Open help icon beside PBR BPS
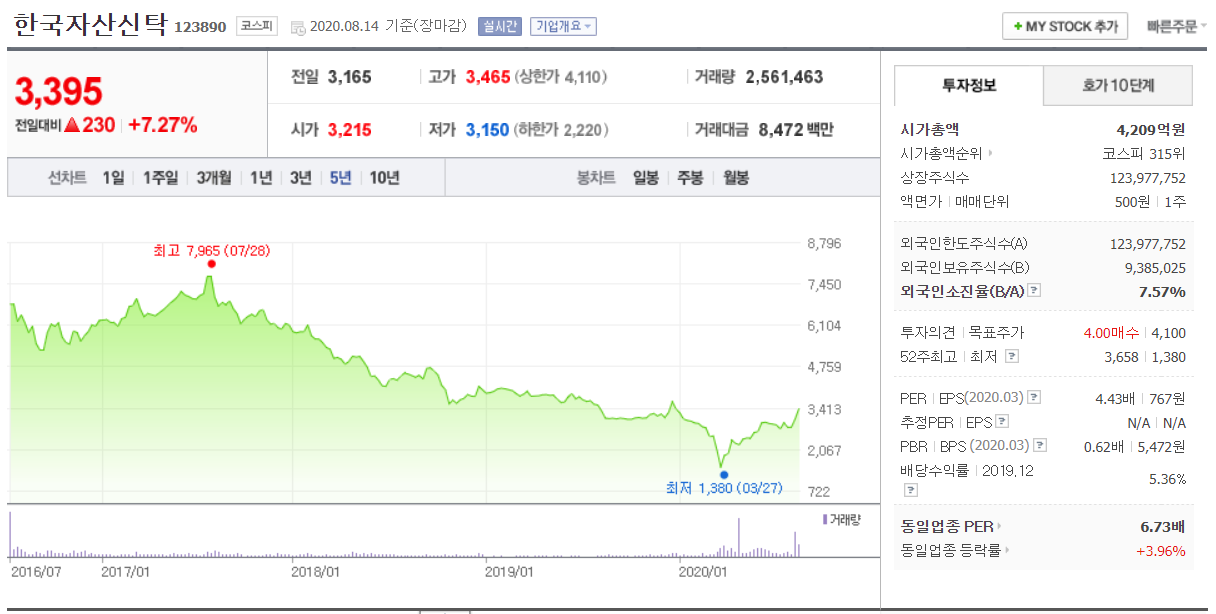Viewport: 1216px width, 614px height. click(1041, 446)
